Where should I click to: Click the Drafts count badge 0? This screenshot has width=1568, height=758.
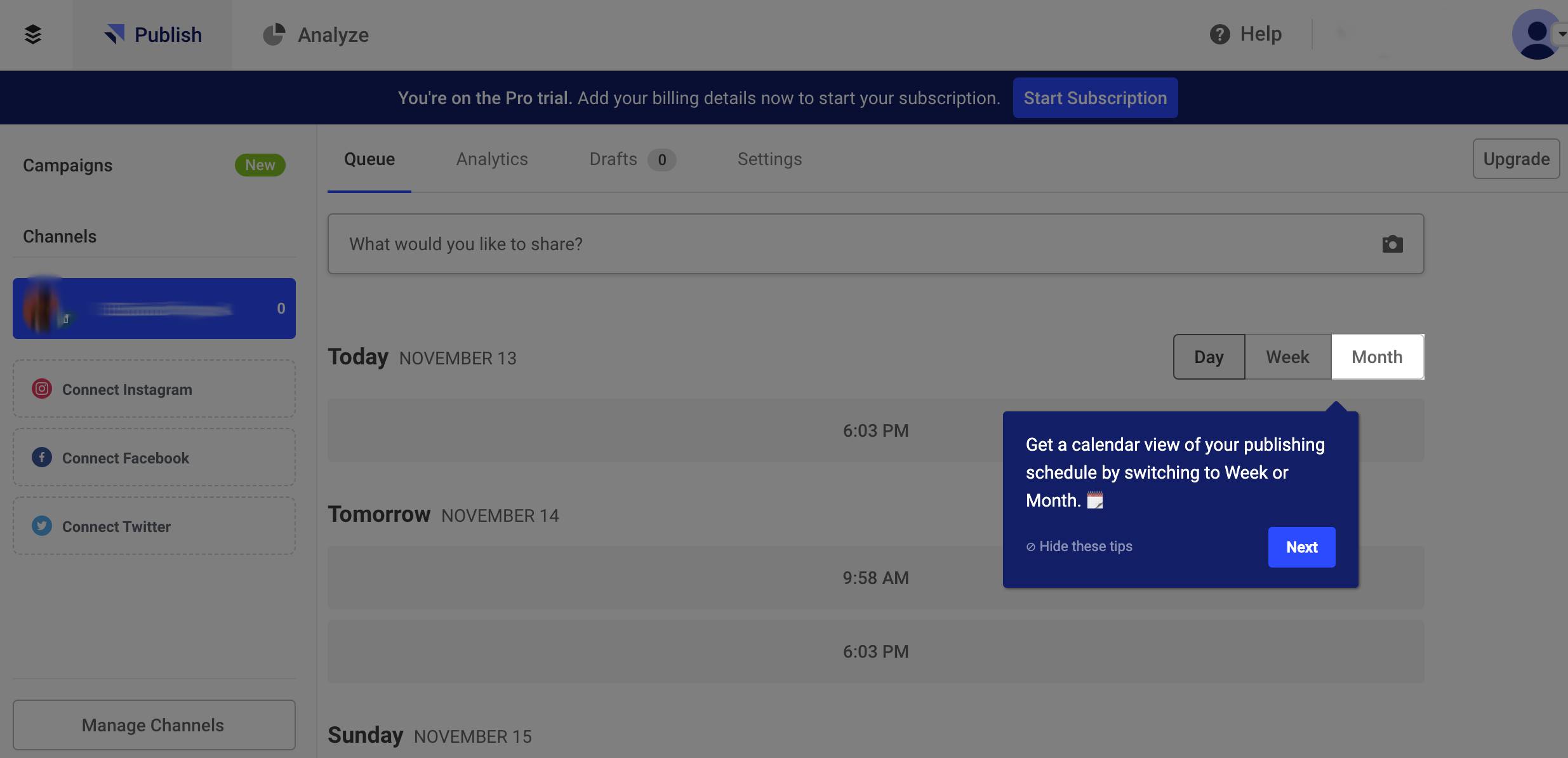662,159
